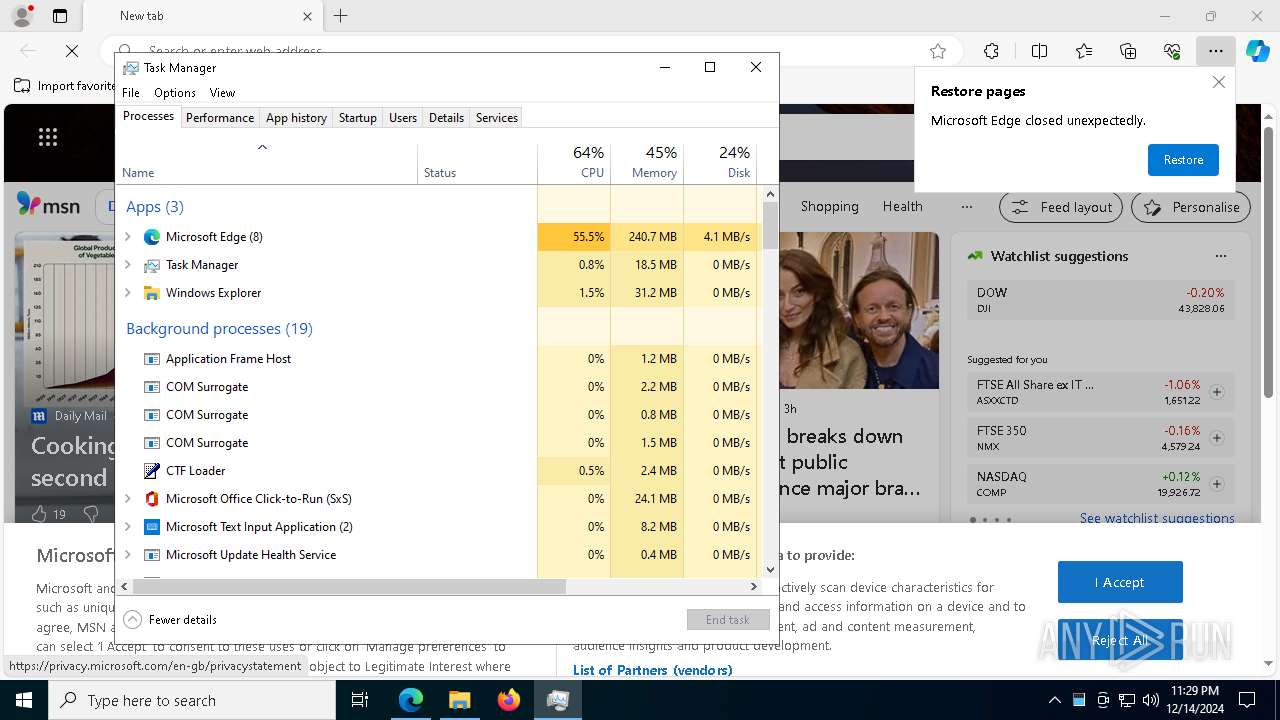Open Edge profile avatar icon
This screenshot has width=1280, height=720.
pyautogui.click(x=22, y=16)
